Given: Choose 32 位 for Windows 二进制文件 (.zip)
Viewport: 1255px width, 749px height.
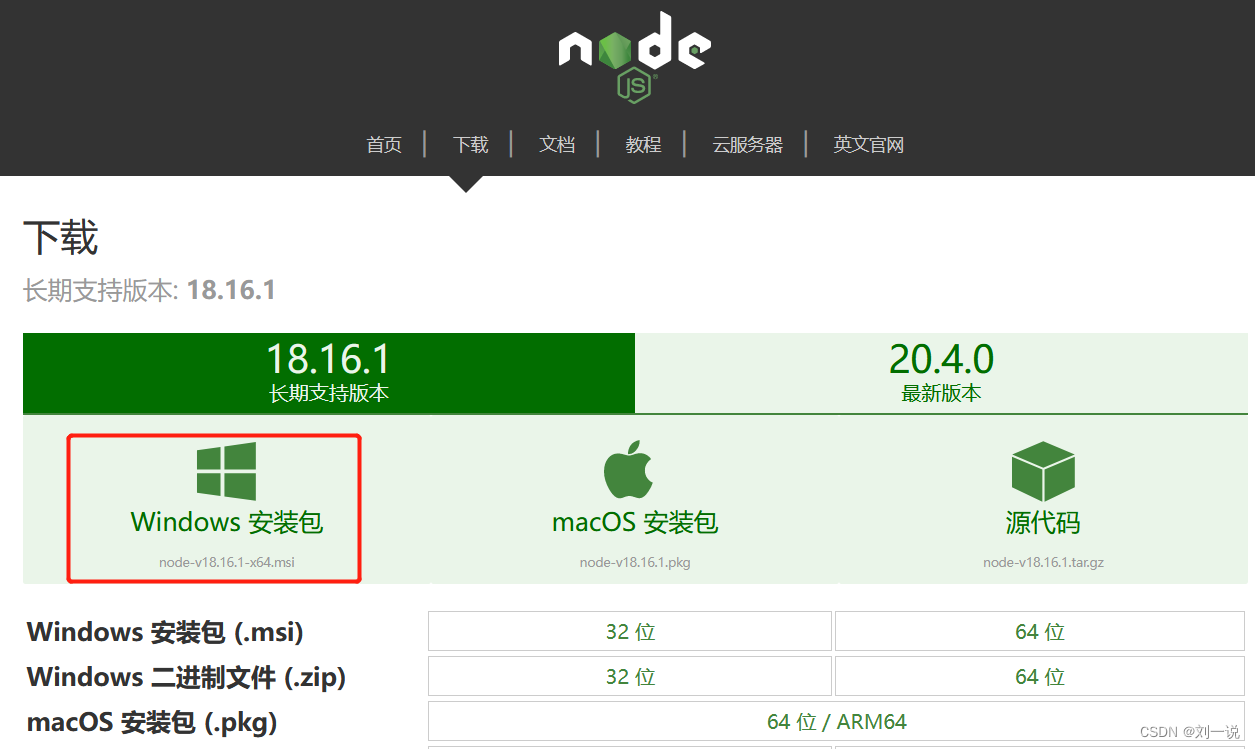Looking at the screenshot, I should click(630, 677).
